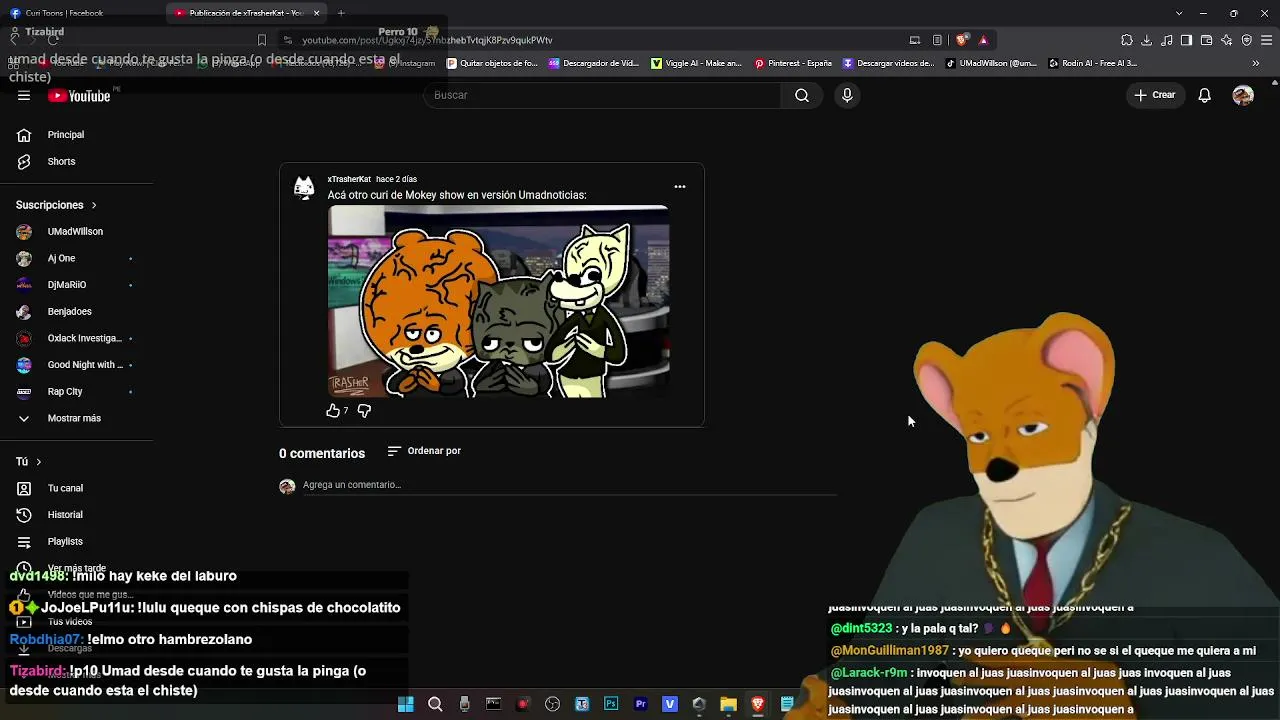Open the Ordenar por sort dropdown
Viewport: 1280px width, 720px height.
(x=424, y=451)
